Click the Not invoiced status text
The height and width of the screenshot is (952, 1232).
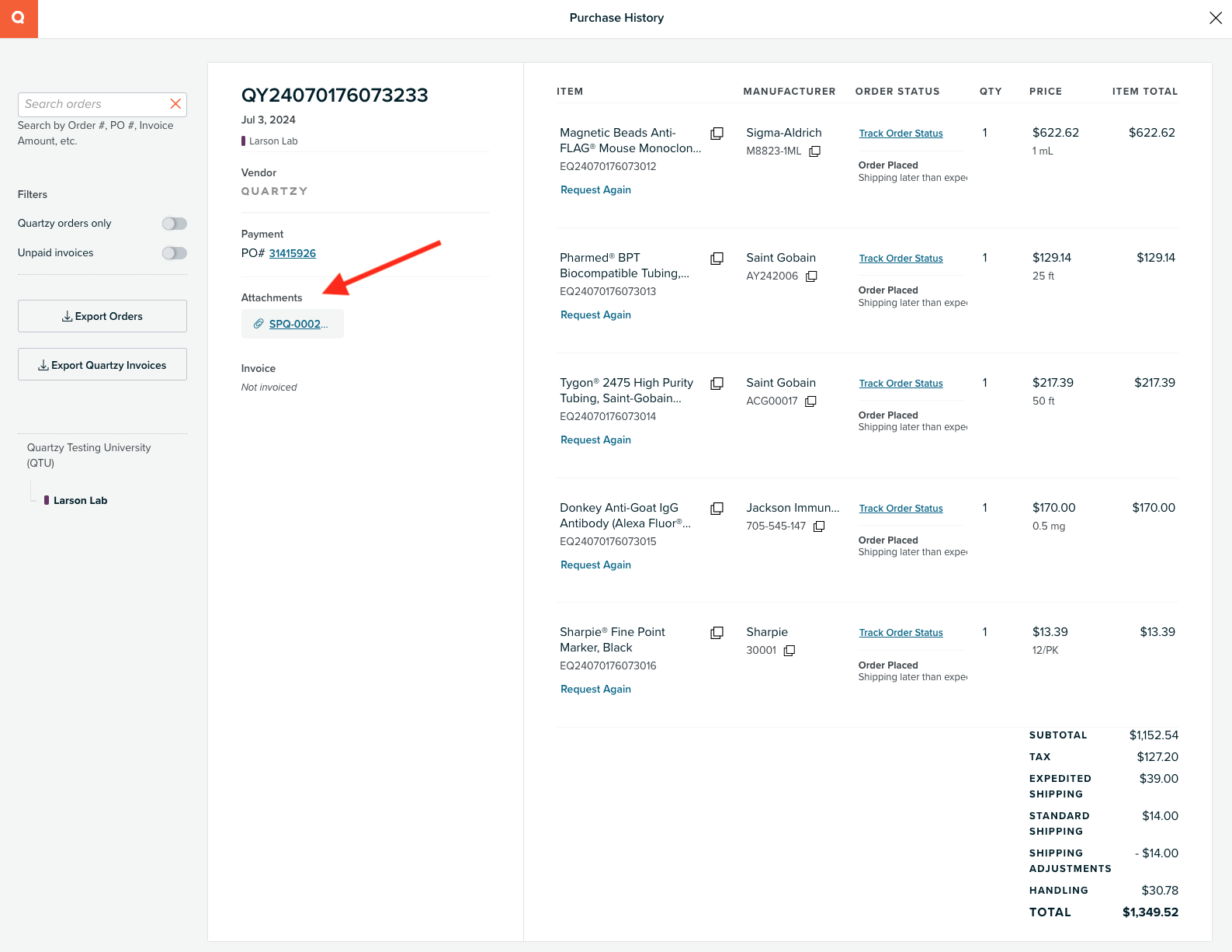[x=269, y=387]
